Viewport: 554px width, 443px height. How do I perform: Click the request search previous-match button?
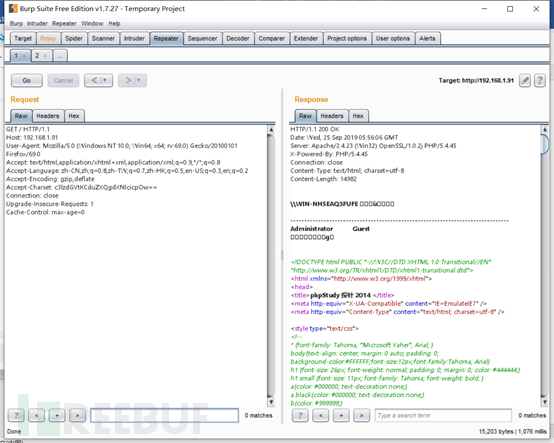tap(36, 415)
